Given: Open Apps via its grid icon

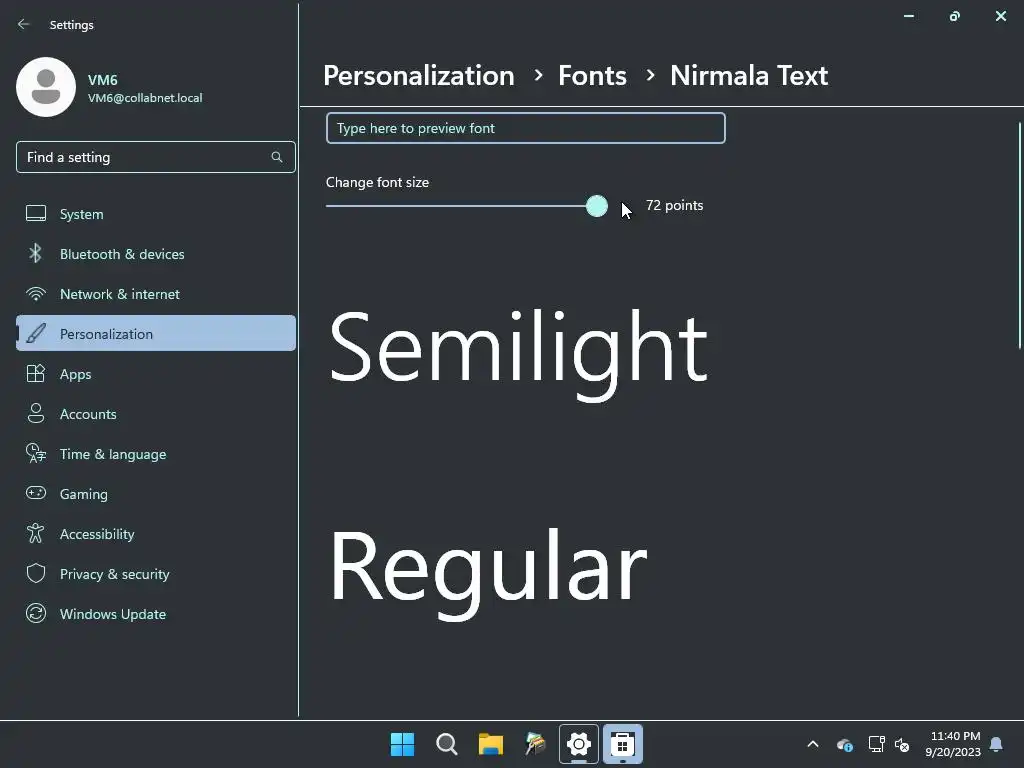Looking at the screenshot, I should click(36, 374).
